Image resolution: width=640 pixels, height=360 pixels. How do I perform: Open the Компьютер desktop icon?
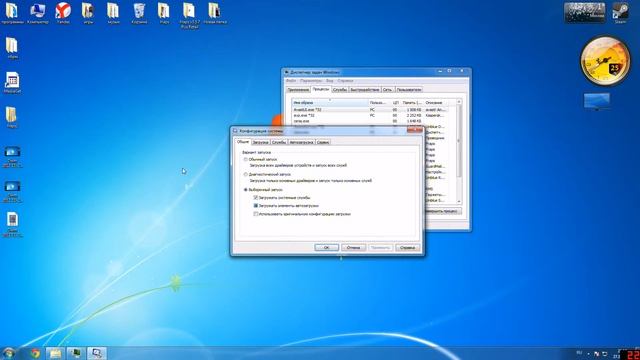(38, 13)
